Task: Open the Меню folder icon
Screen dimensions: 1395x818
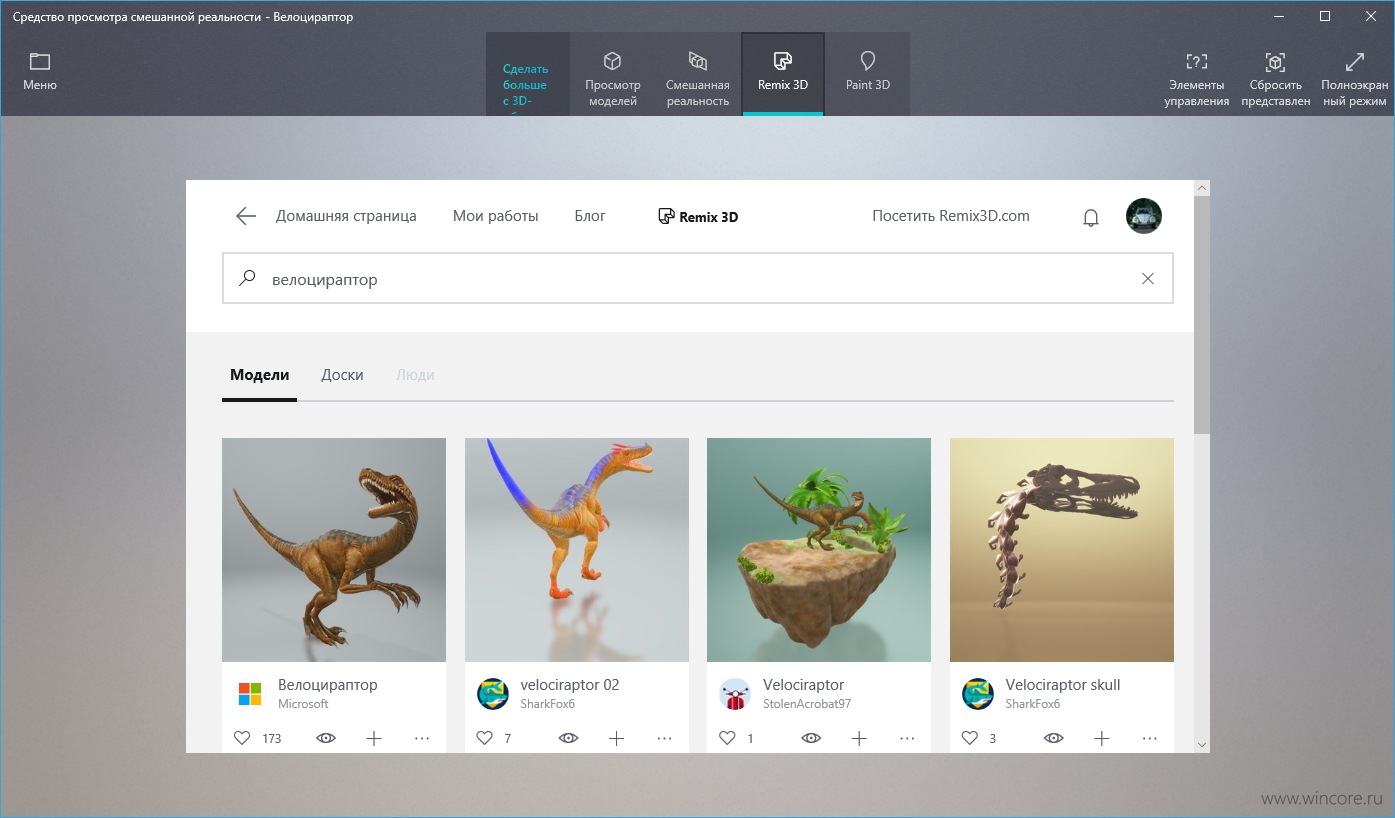Action: pos(40,62)
